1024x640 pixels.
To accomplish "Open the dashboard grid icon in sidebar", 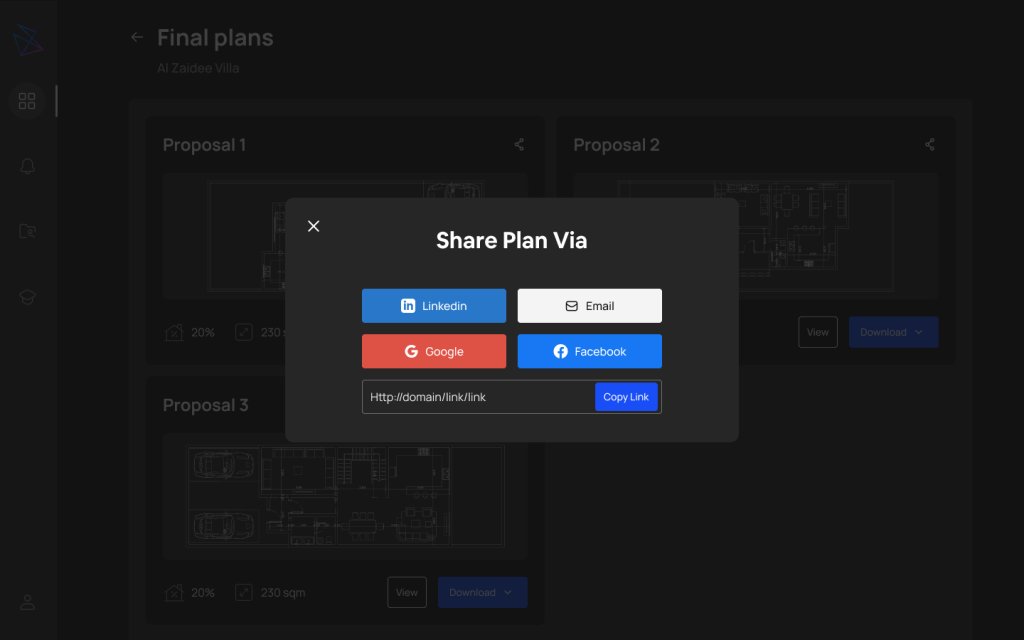I will (27, 101).
